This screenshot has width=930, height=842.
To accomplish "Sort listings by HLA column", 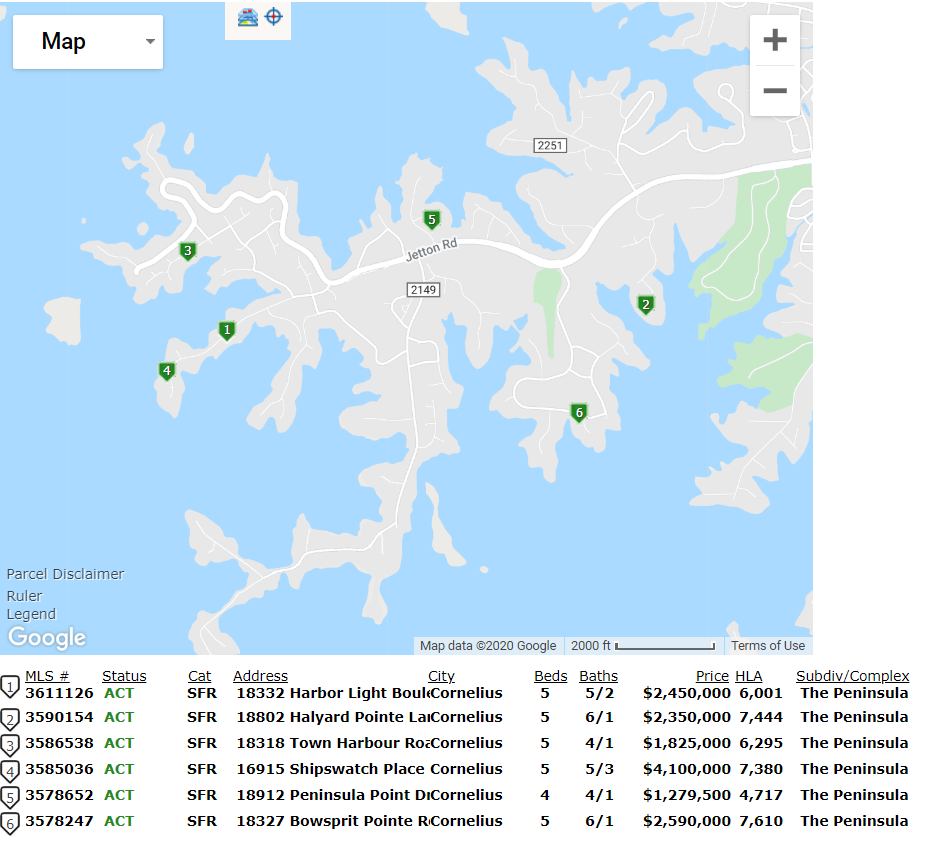I will (x=749, y=676).
